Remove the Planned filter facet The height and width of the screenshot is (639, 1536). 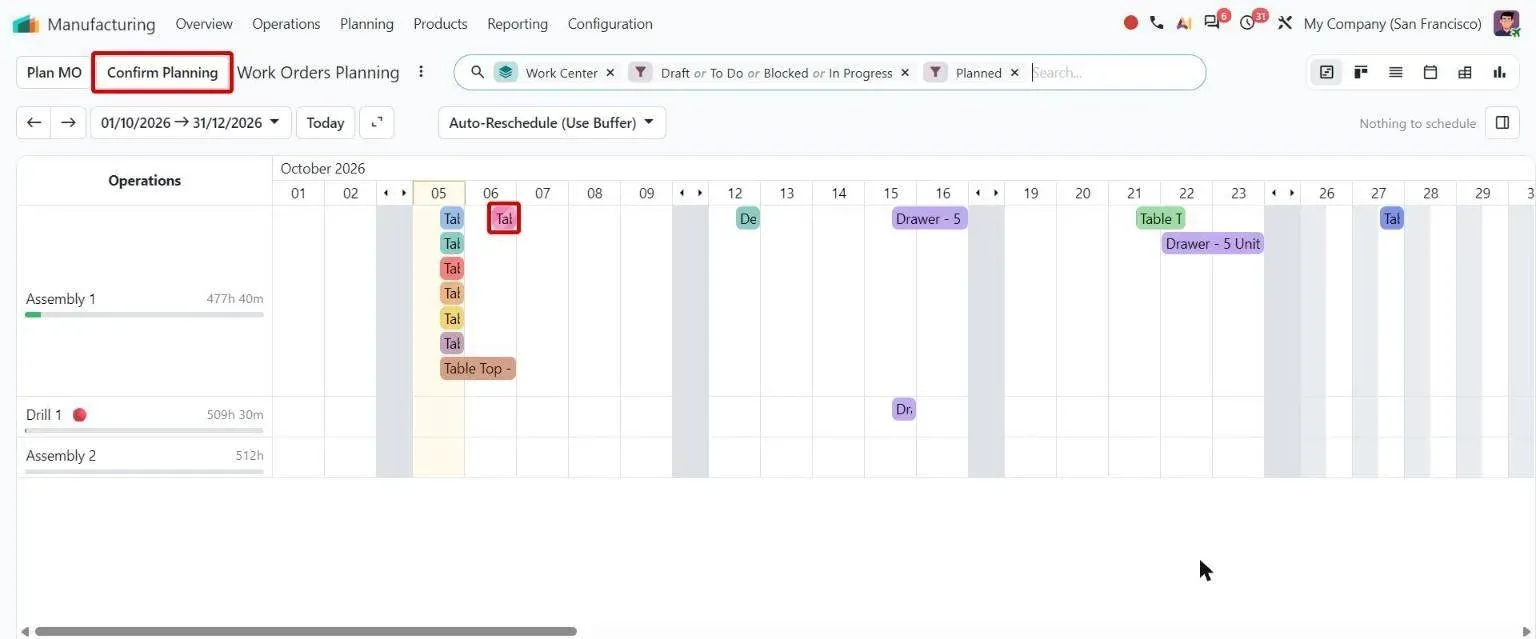pos(1014,73)
